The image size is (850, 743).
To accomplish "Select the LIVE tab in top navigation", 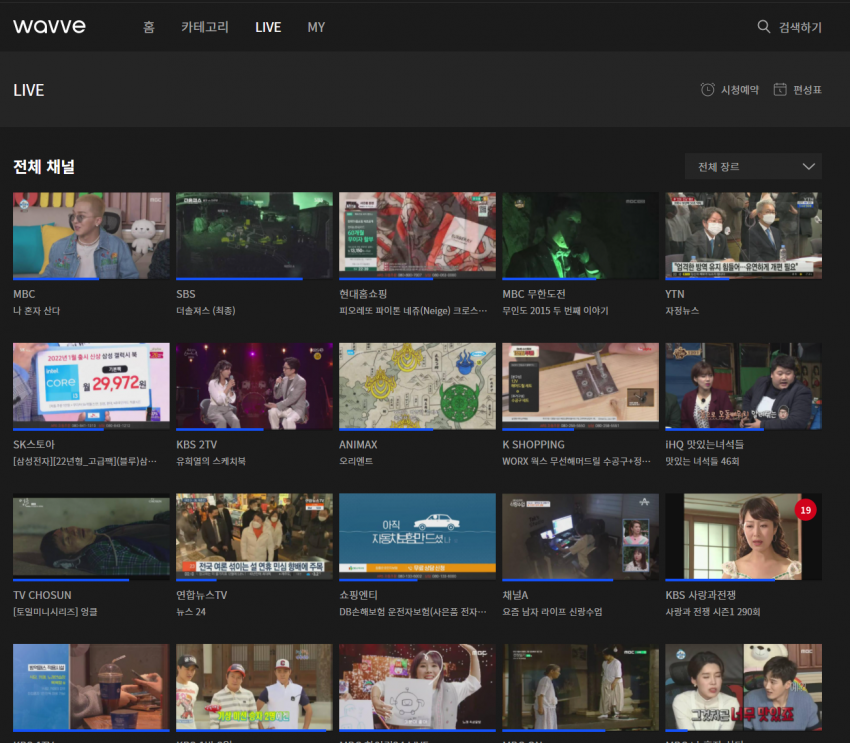I will 268,27.
